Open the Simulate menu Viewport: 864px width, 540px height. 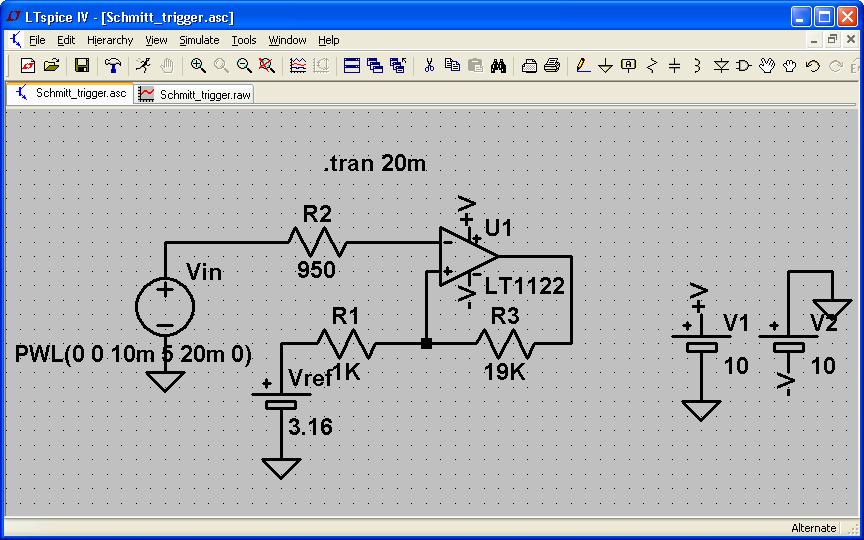tap(199, 40)
